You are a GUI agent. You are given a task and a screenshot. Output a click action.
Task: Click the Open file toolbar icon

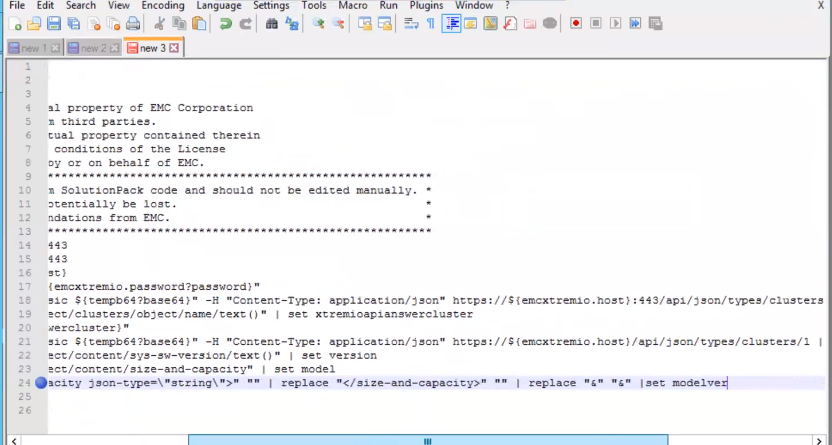coord(34,24)
